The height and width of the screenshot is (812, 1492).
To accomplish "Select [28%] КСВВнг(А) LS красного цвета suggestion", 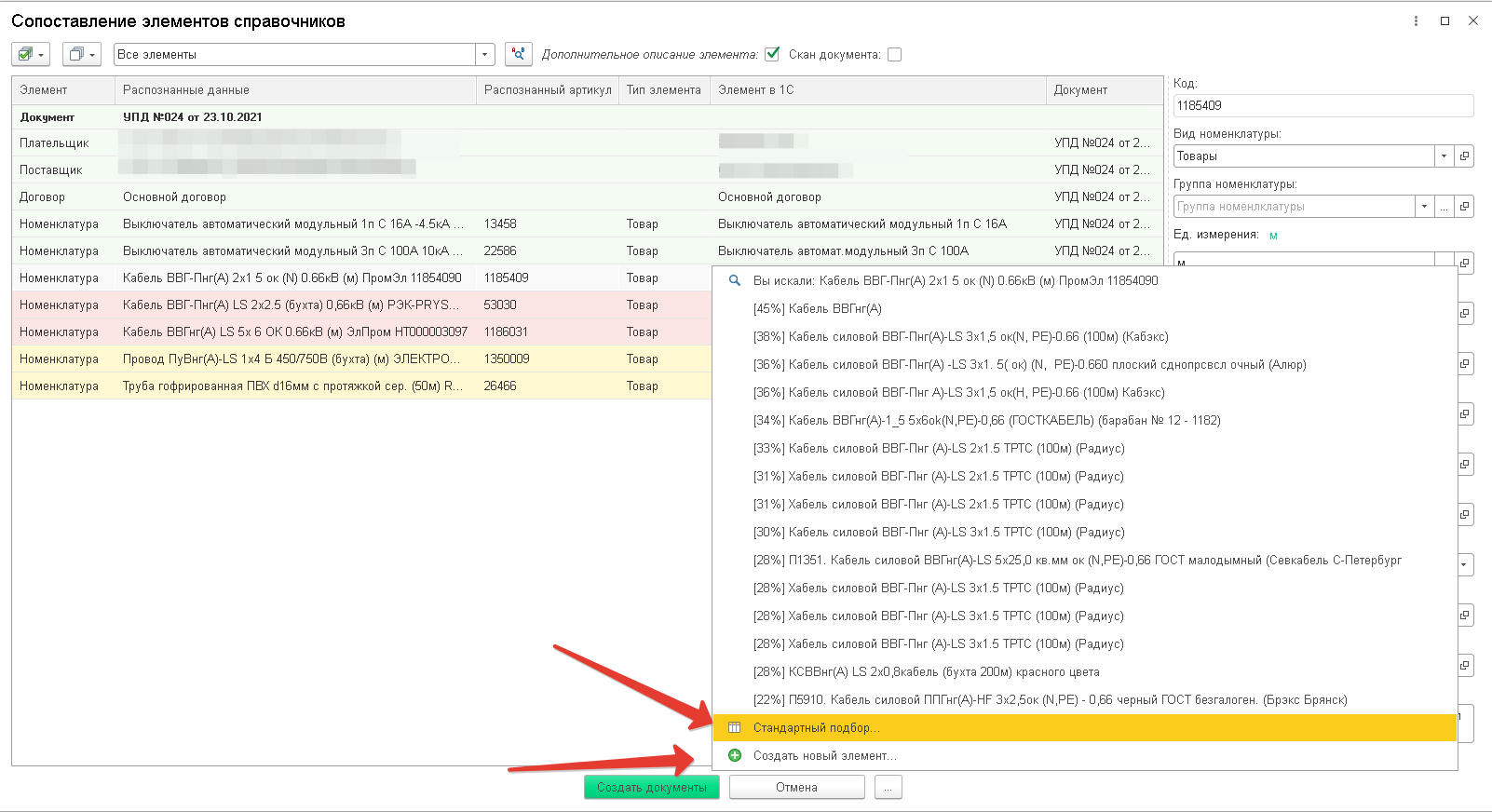I will point(1084,671).
